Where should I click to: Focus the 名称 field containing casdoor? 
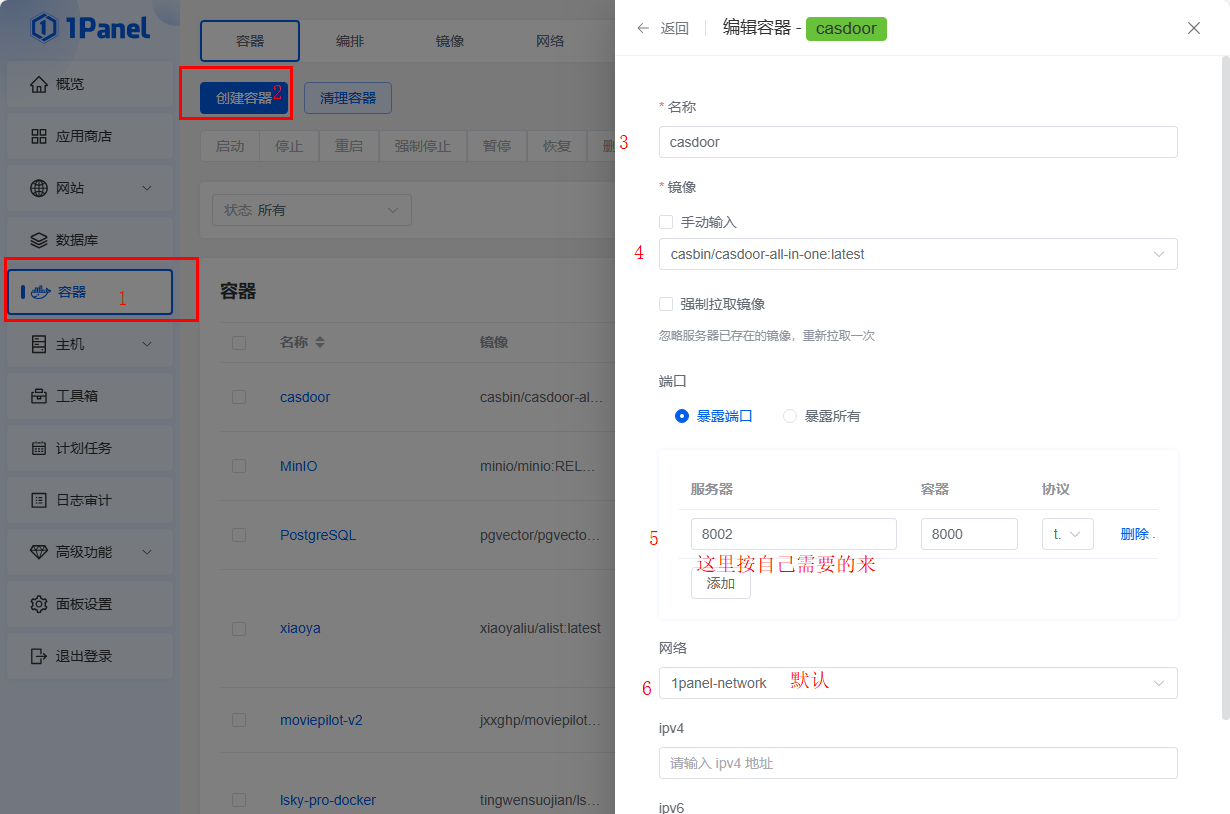point(918,142)
